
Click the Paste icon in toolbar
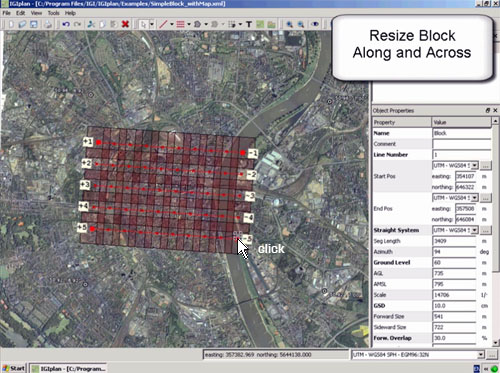[113, 24]
